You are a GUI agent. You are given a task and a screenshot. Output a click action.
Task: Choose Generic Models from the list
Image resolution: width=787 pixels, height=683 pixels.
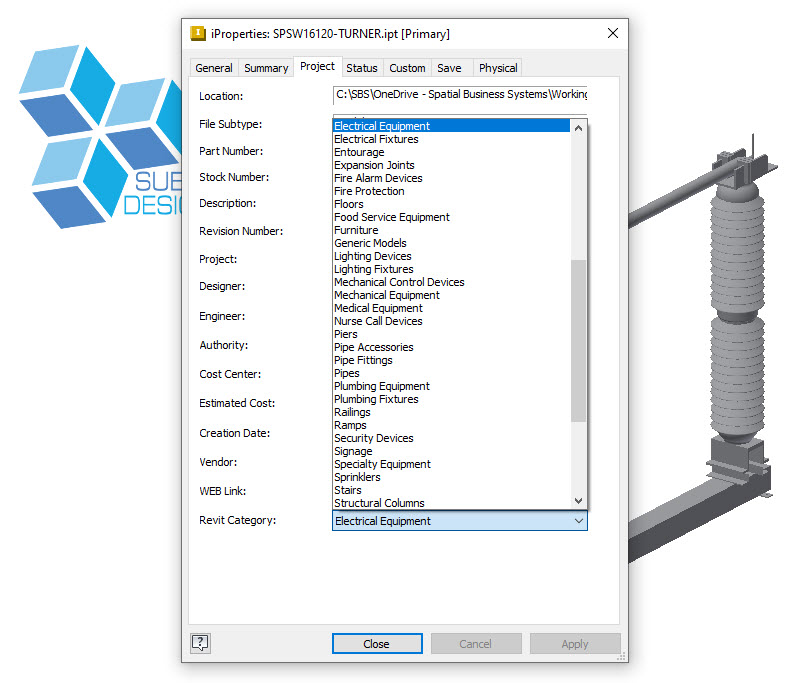point(370,243)
